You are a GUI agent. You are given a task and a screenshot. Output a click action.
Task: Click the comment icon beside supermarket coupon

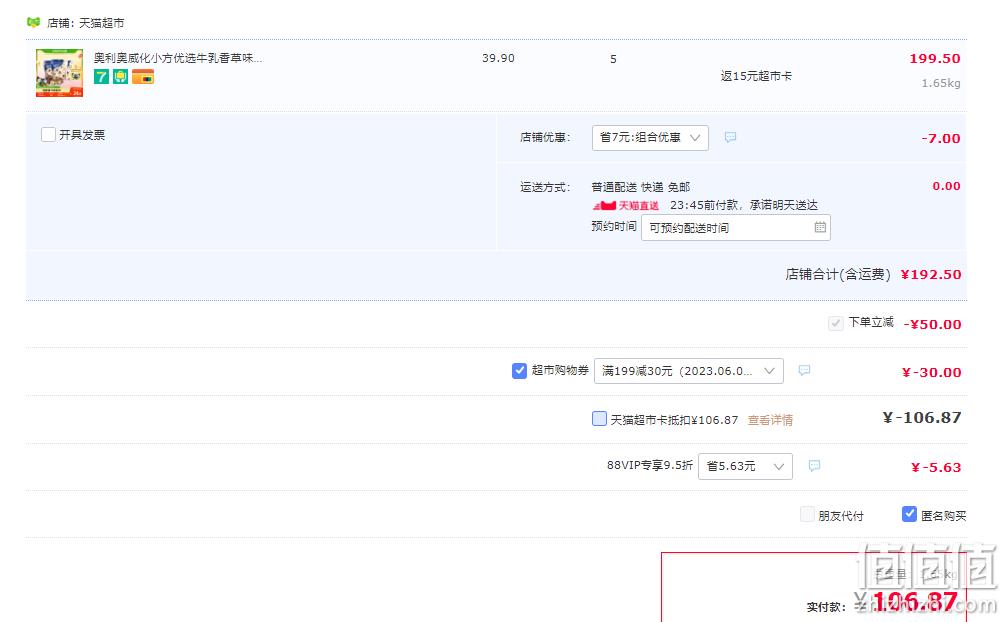click(804, 370)
